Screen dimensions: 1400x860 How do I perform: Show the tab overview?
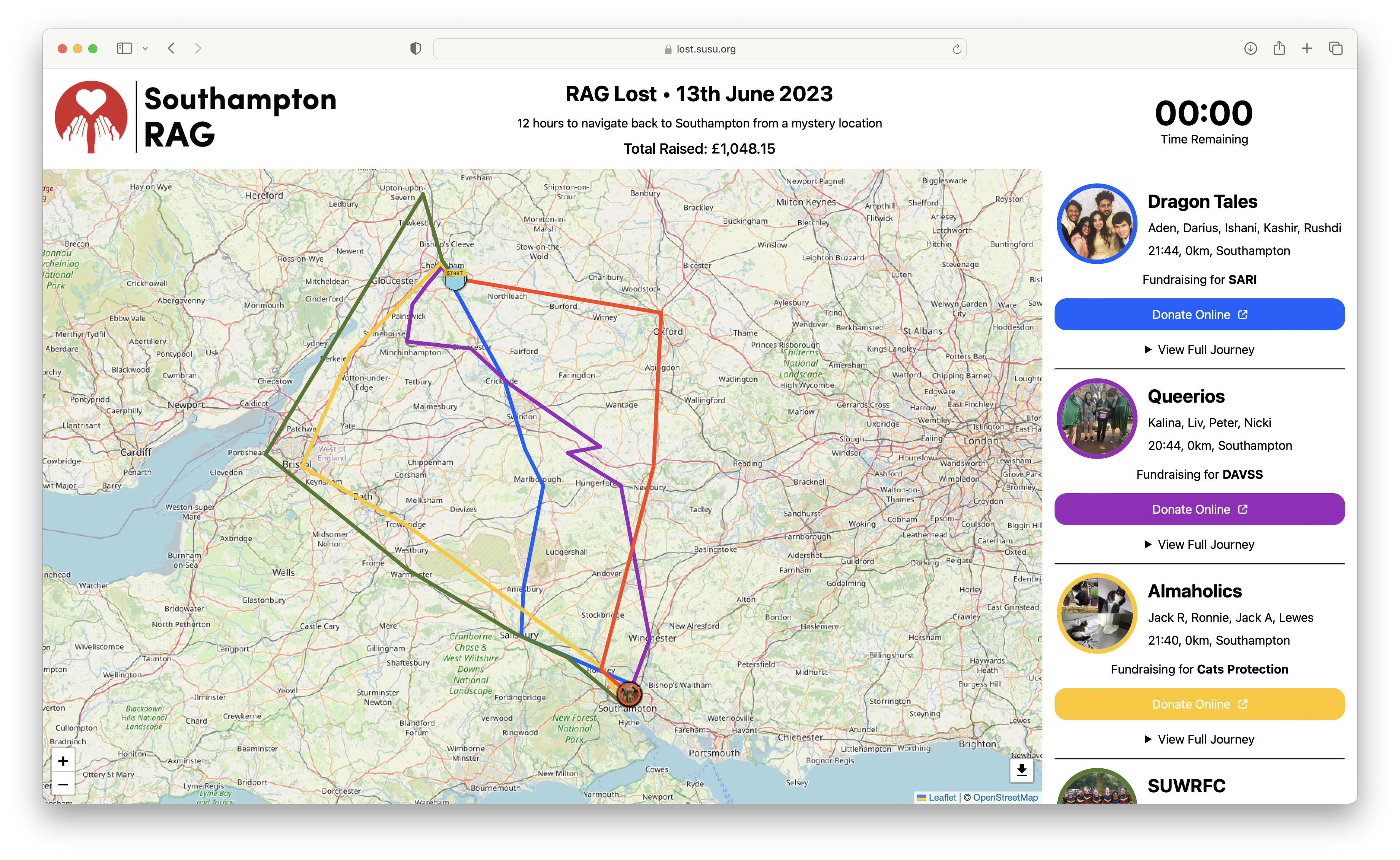(x=1336, y=48)
